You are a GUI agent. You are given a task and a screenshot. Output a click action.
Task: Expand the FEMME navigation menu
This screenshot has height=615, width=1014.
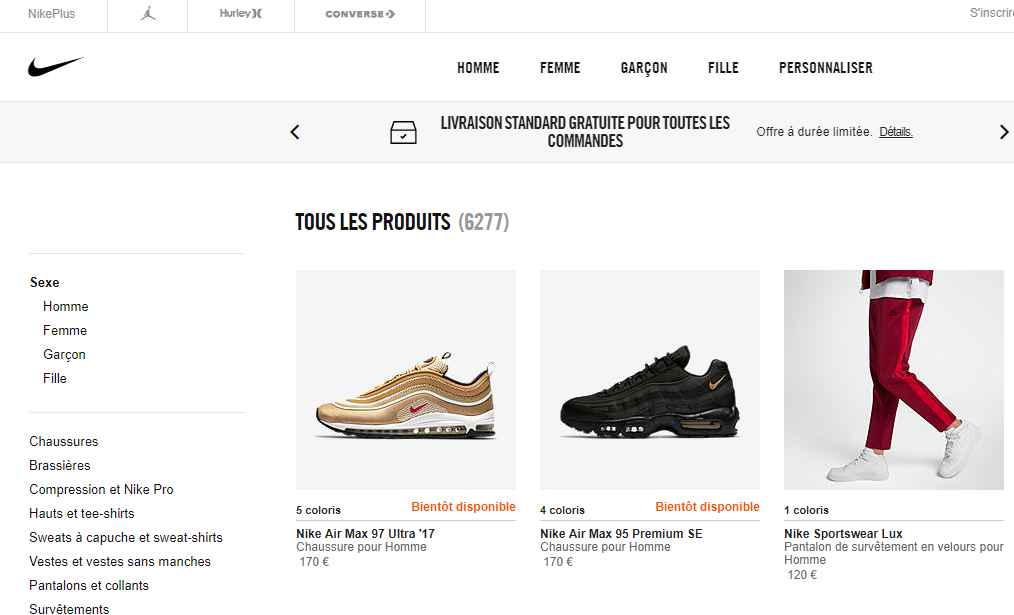pyautogui.click(x=560, y=68)
